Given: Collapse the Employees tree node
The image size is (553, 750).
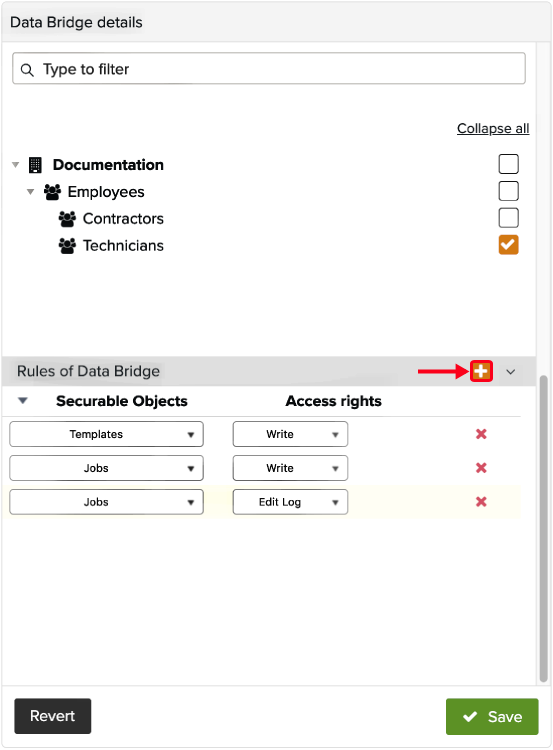Looking at the screenshot, I should click(30, 192).
